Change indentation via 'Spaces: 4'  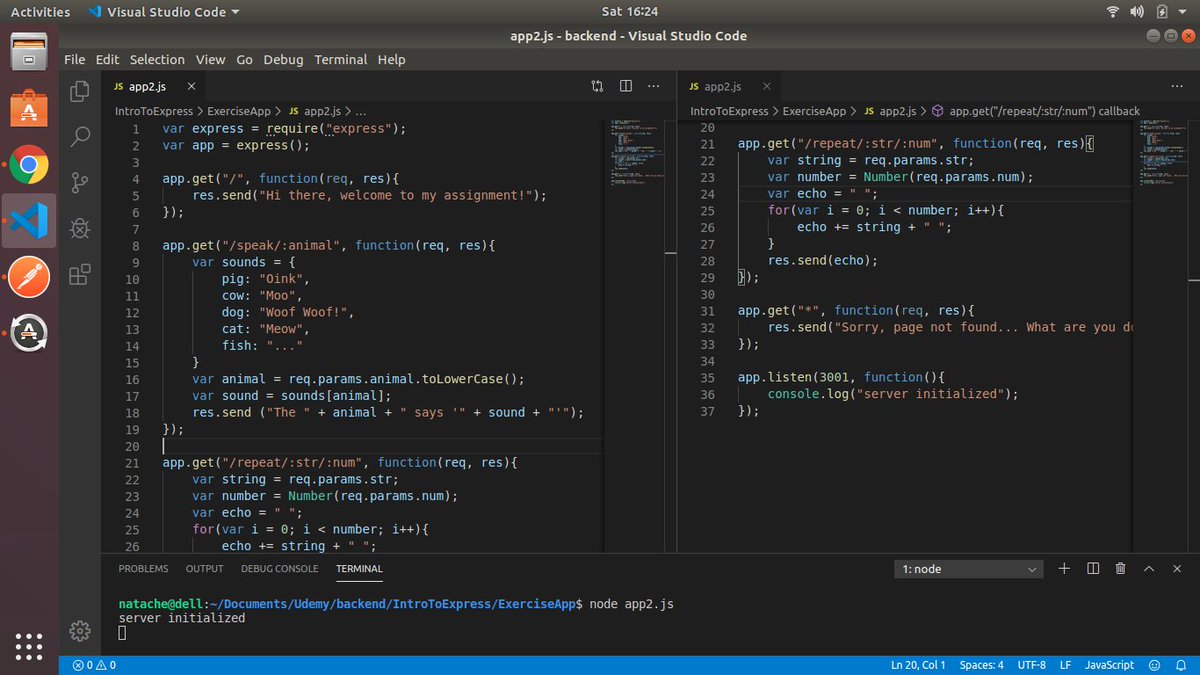click(981, 665)
